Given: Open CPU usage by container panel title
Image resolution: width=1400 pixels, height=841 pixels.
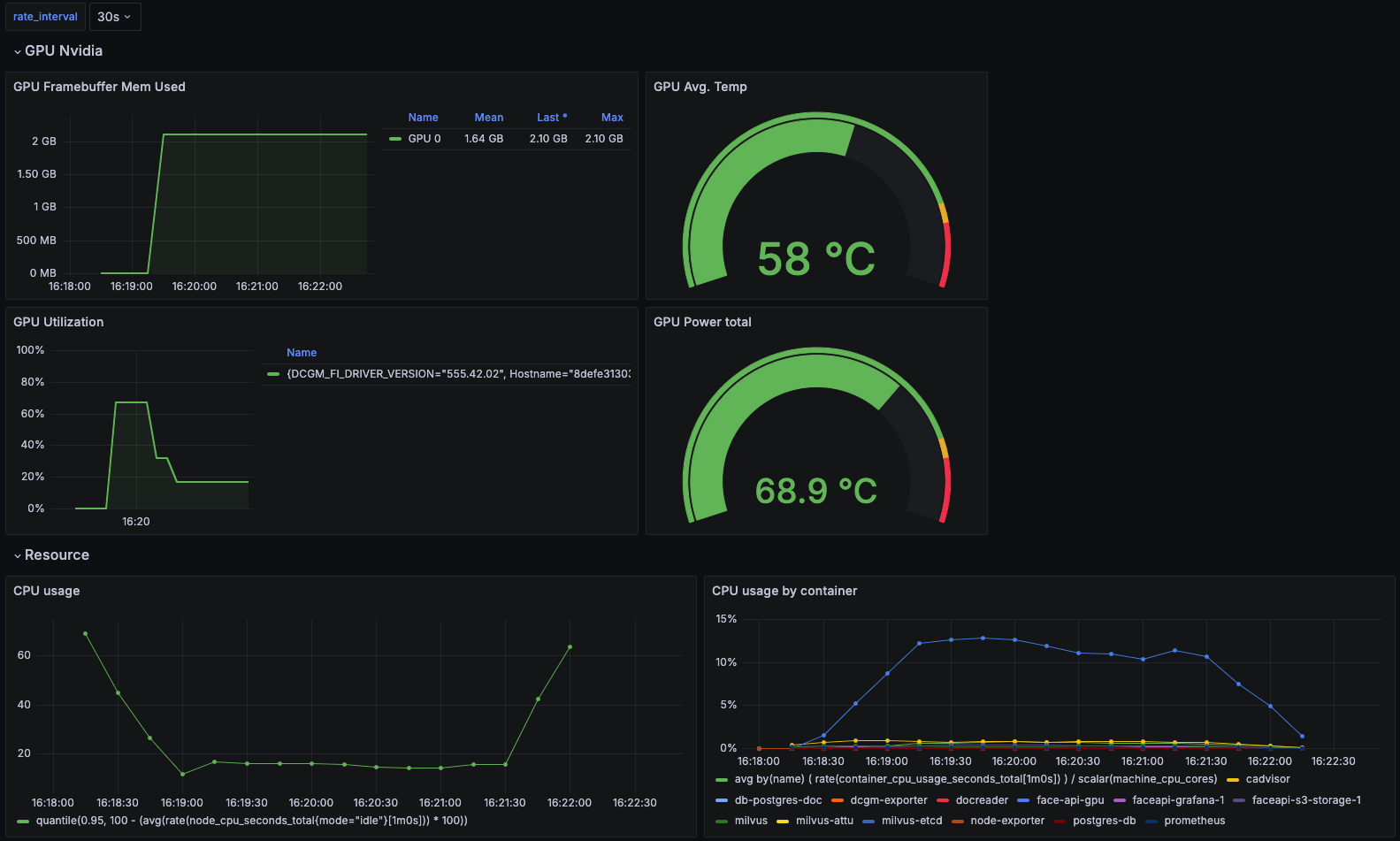Looking at the screenshot, I should pyautogui.click(x=784, y=591).
